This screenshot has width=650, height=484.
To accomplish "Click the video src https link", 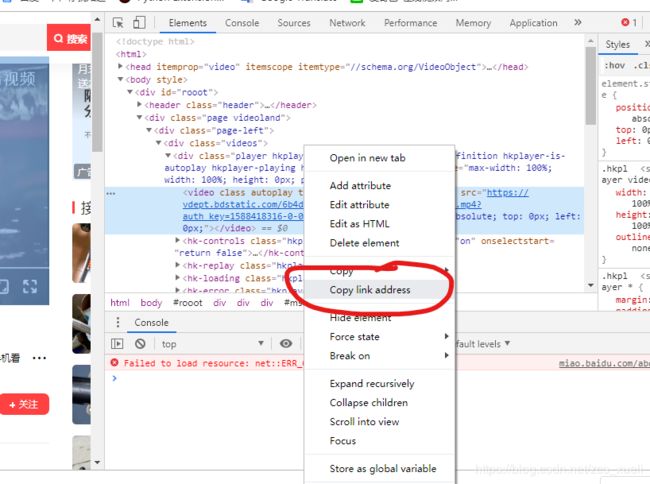I will pos(507,193).
